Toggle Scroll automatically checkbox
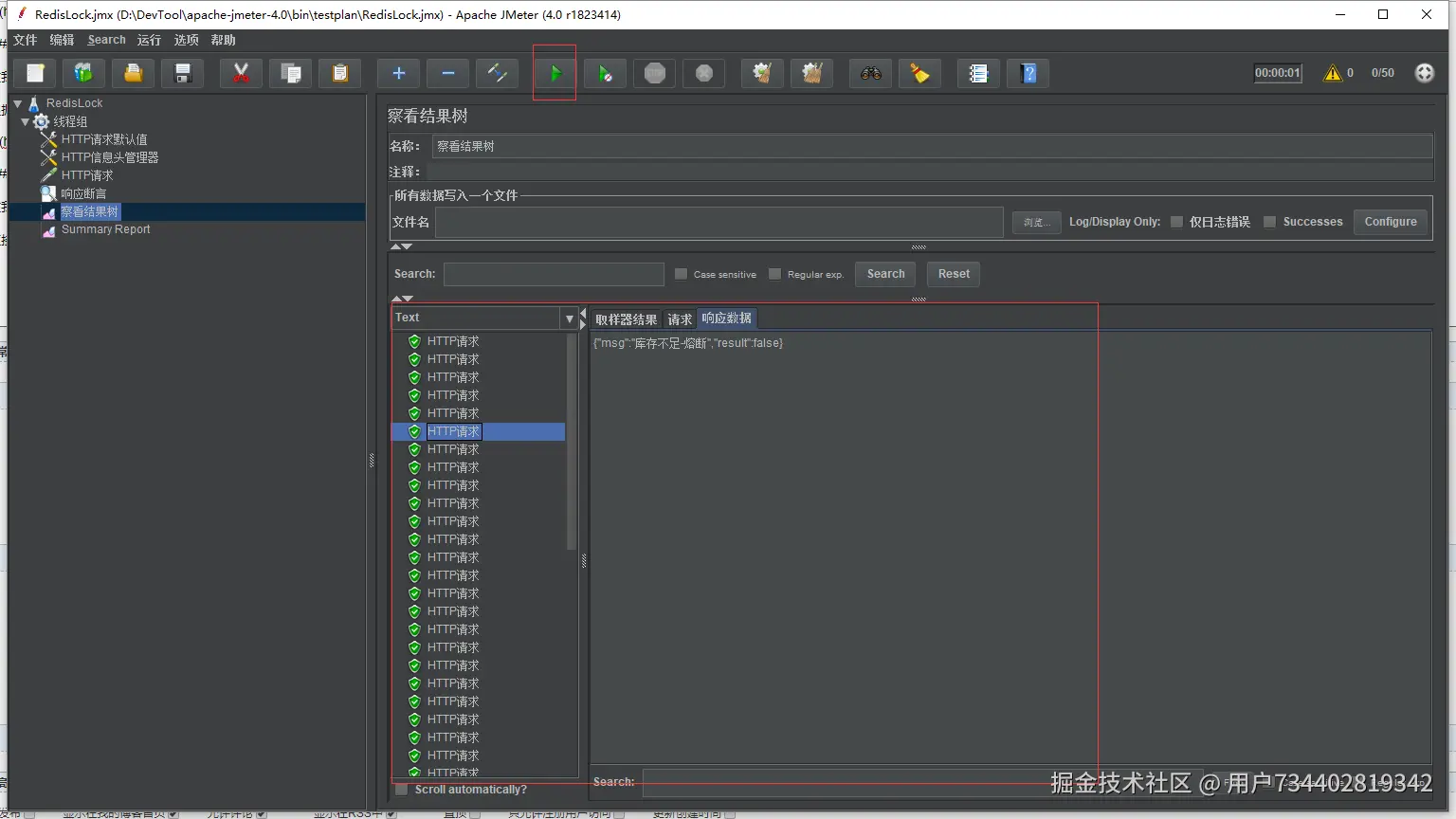Screen dimensions: 1456x819 (402, 790)
